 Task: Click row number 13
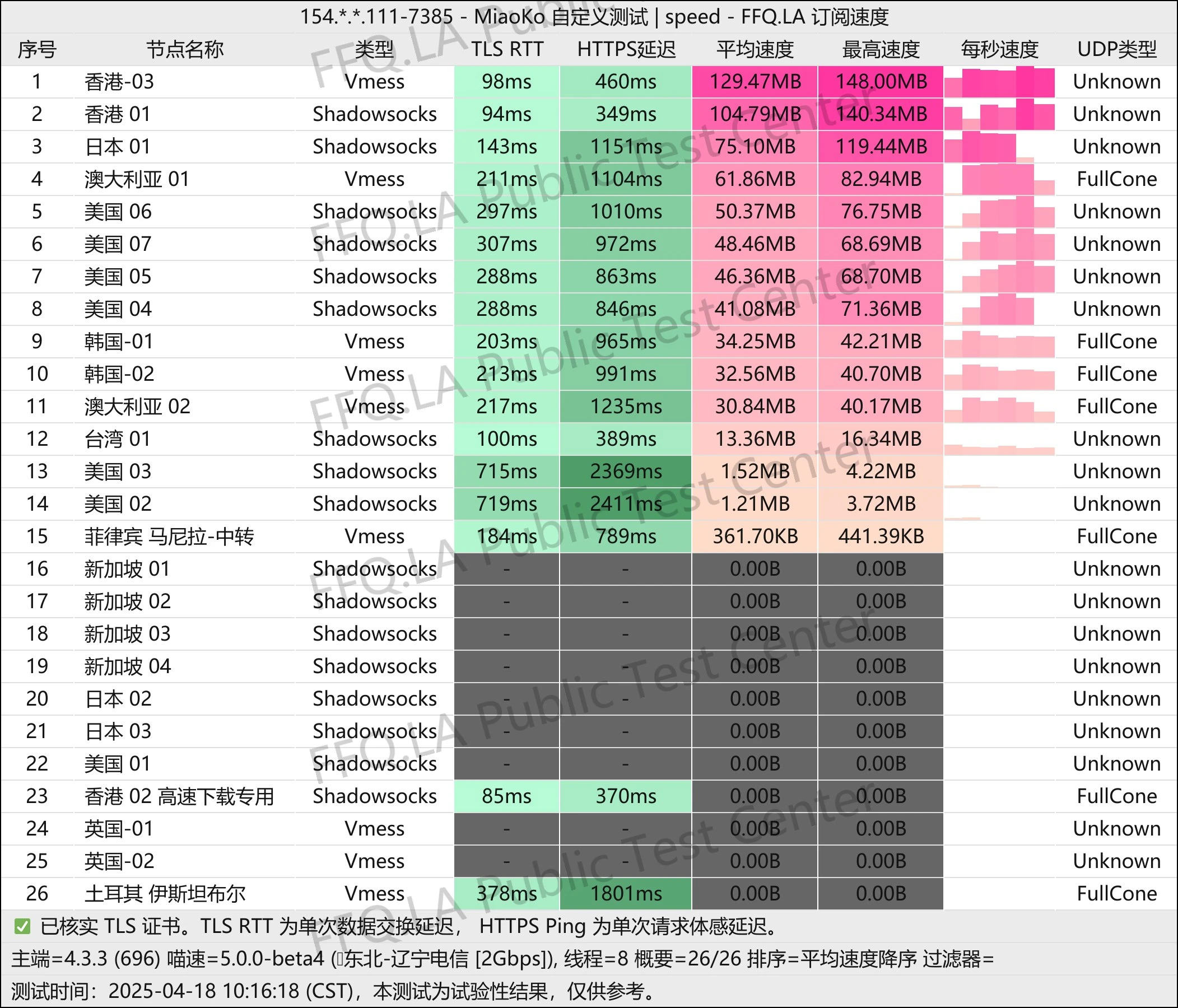pyautogui.click(x=37, y=472)
